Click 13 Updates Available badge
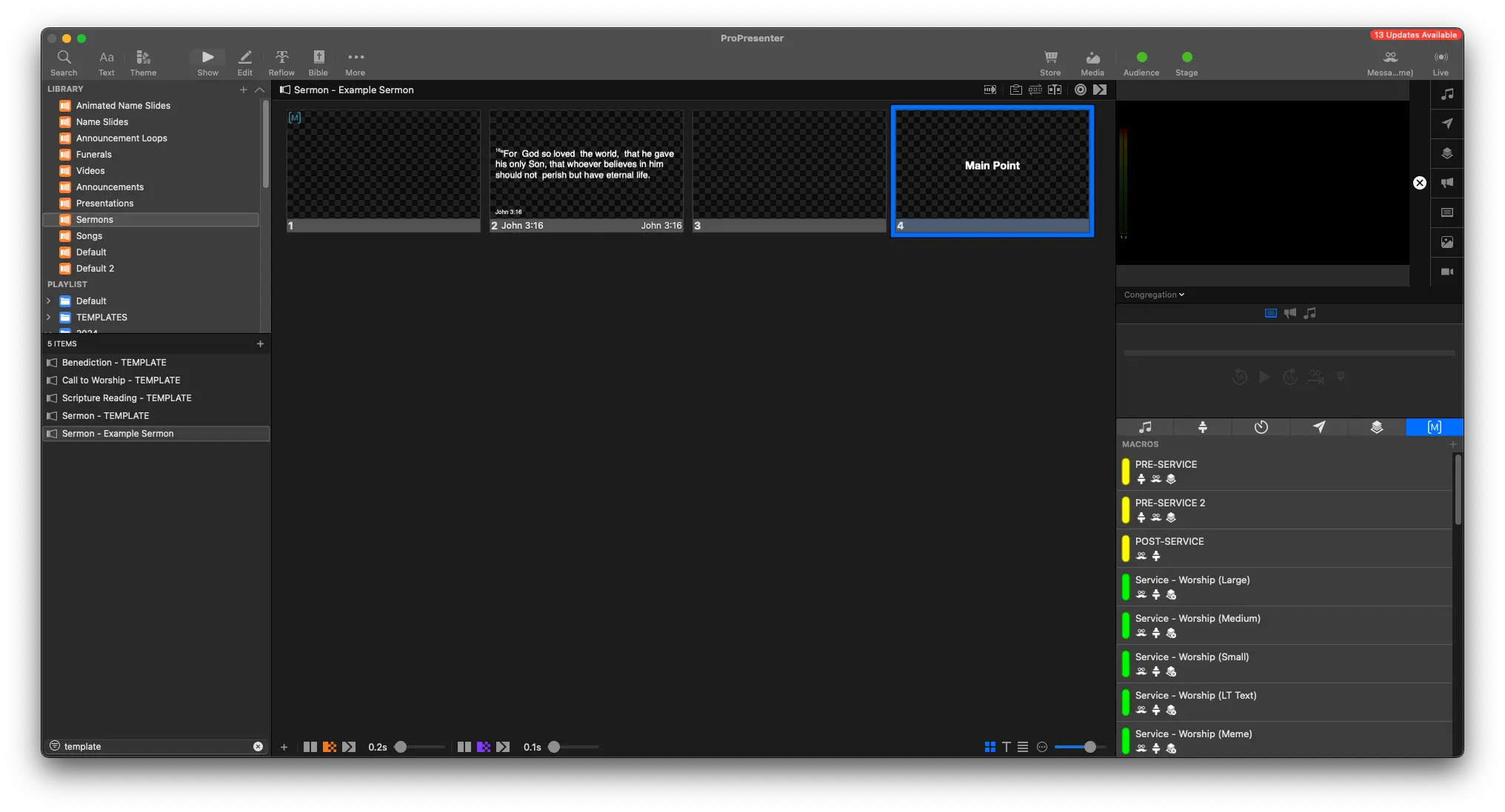1505x812 pixels. [x=1414, y=35]
